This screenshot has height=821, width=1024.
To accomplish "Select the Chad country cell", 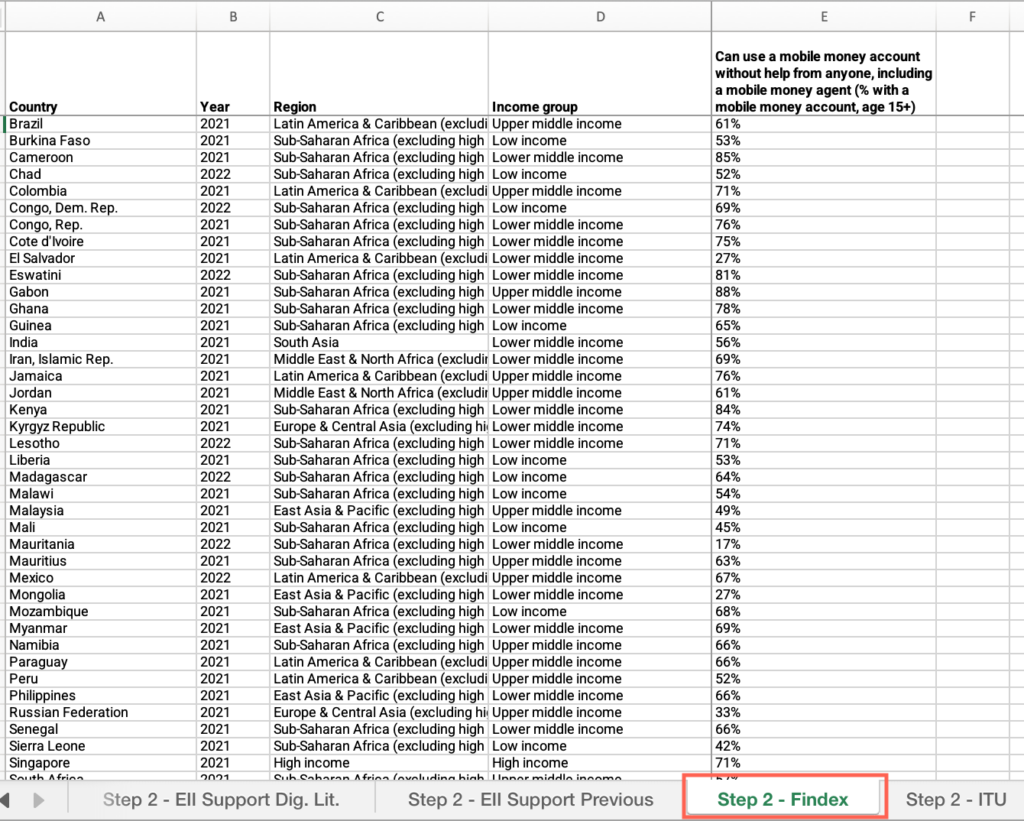I will [101, 174].
